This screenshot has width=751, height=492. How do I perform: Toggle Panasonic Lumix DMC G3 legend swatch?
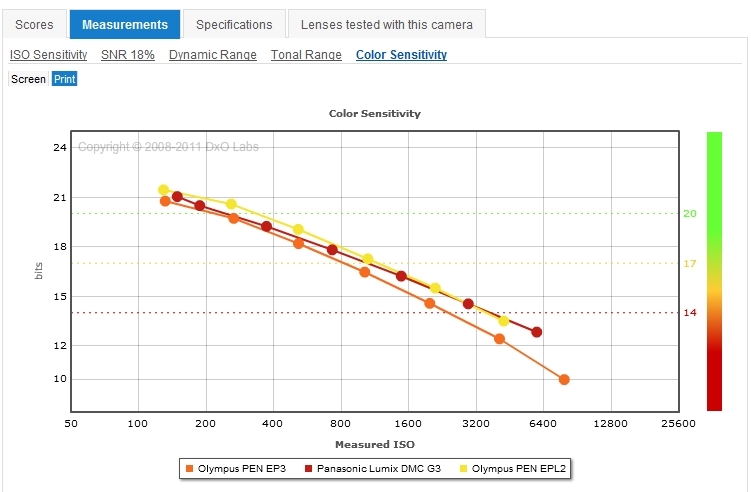pyautogui.click(x=309, y=468)
